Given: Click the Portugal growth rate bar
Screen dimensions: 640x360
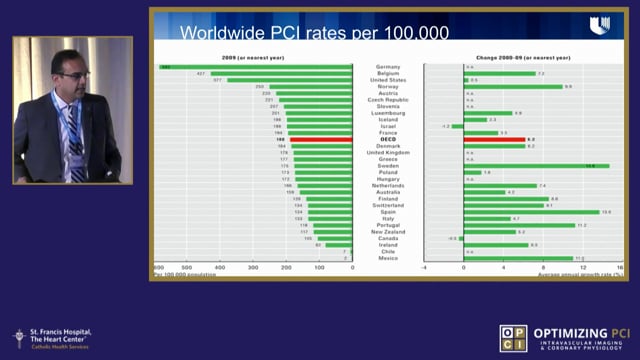Looking at the screenshot, I should coord(519,225).
